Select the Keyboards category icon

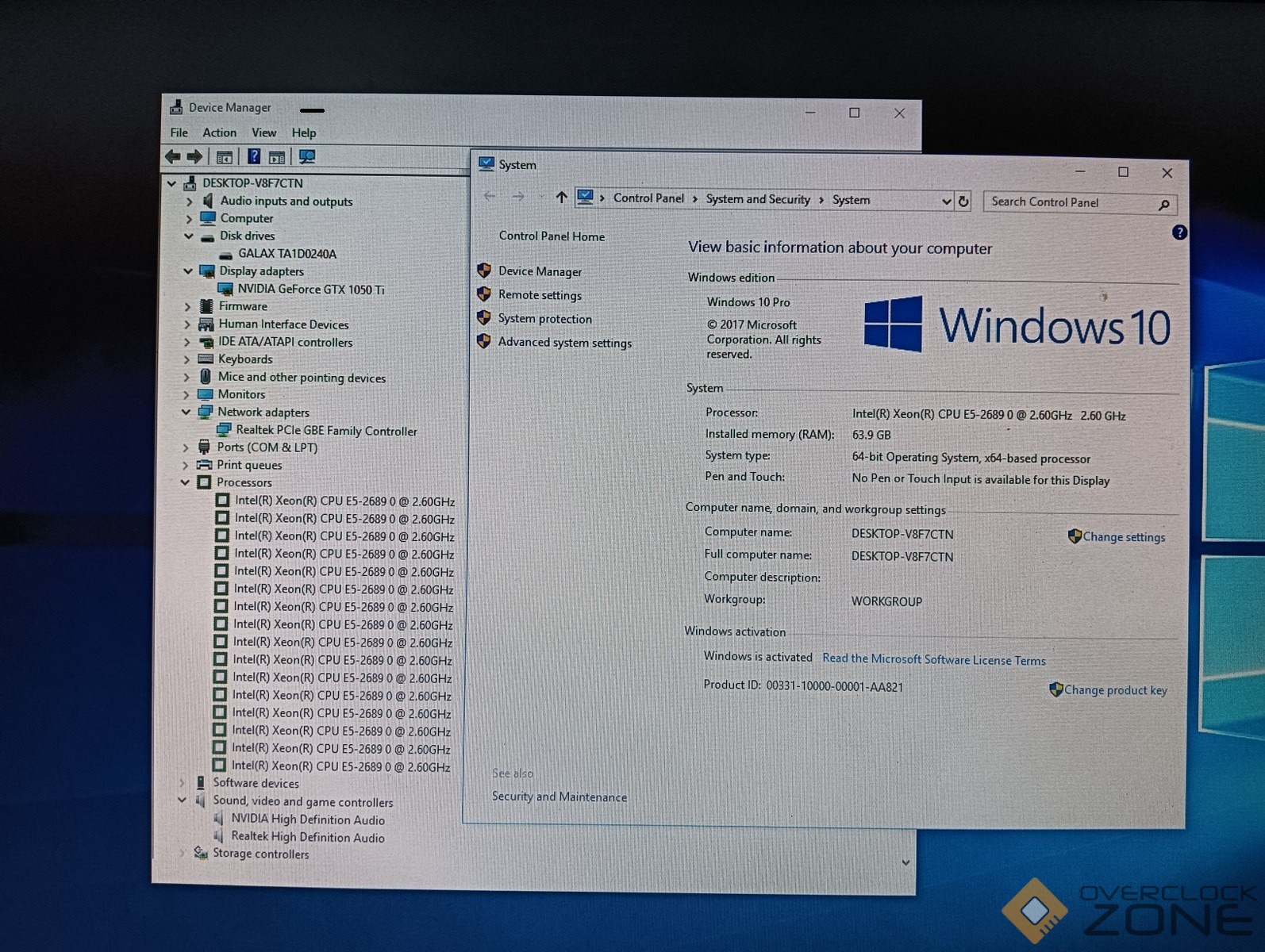pos(206,359)
